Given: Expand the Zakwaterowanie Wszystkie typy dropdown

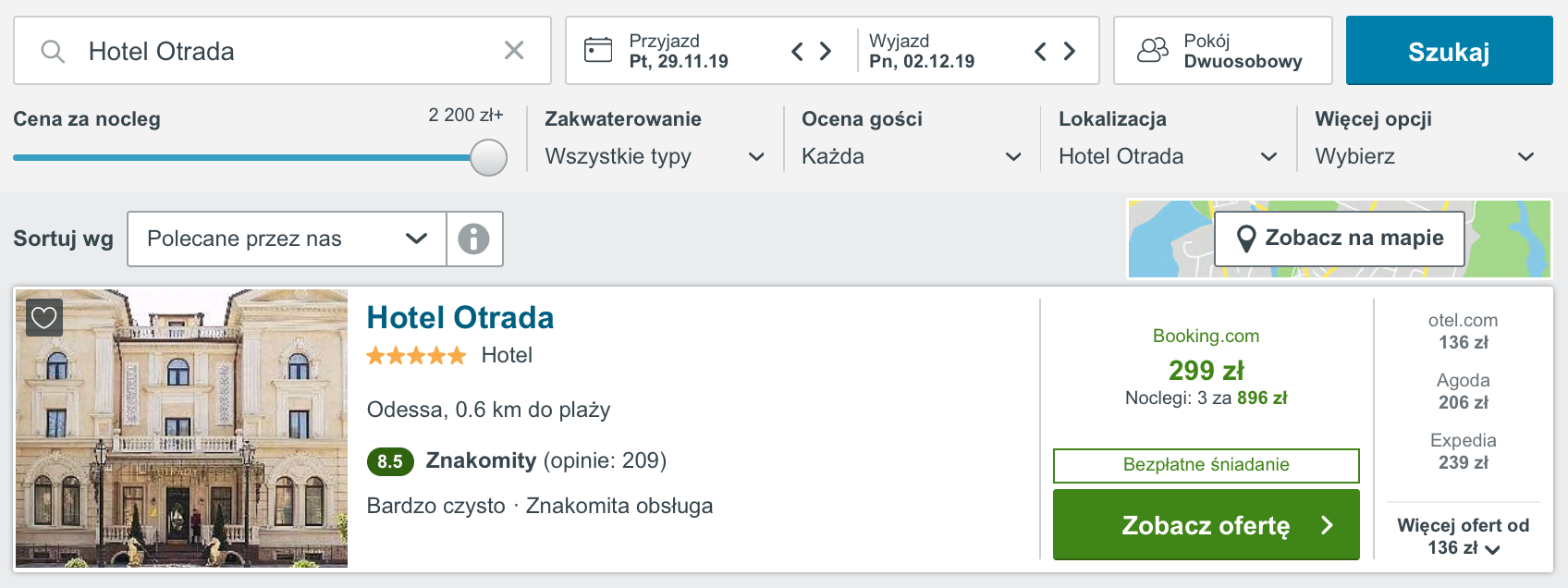Looking at the screenshot, I should pyautogui.click(x=655, y=156).
